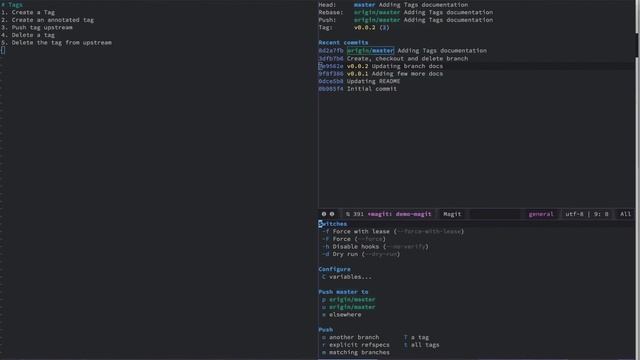Viewport: 640px width, 360px height.
Task: Click the Switches section heading
Action: tap(333, 224)
